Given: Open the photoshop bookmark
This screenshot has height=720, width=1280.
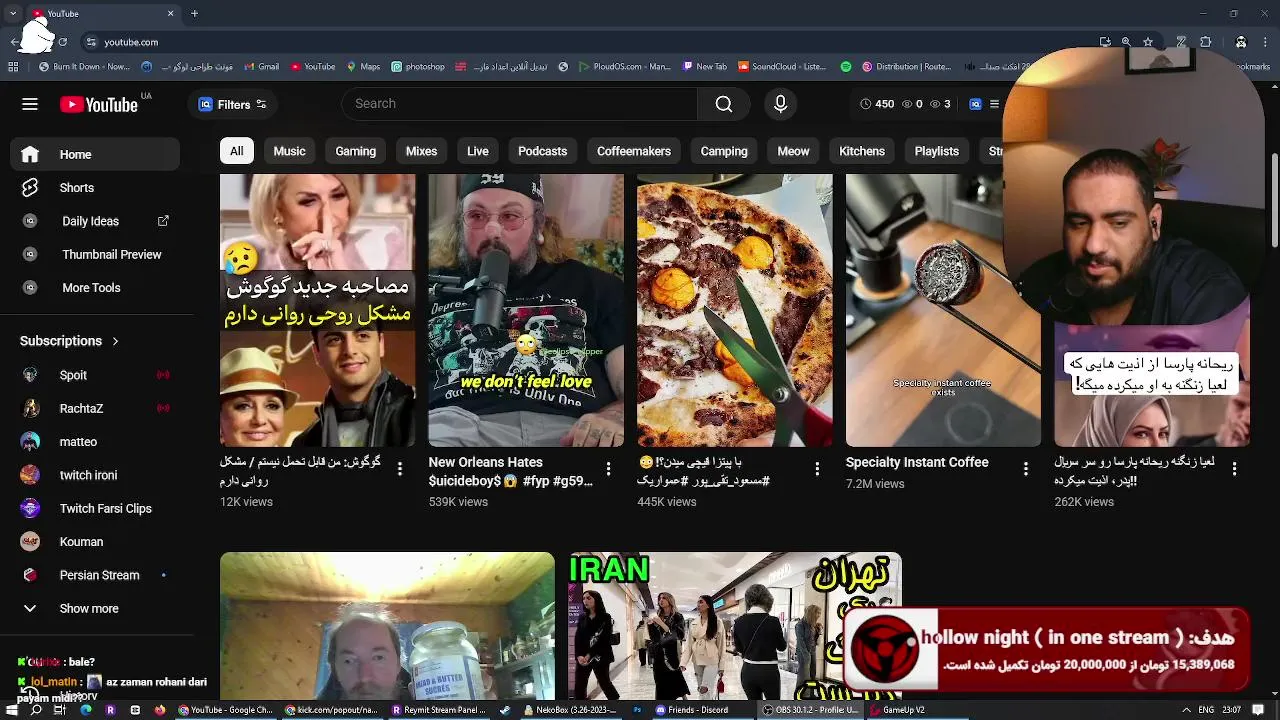Looking at the screenshot, I should (417, 67).
